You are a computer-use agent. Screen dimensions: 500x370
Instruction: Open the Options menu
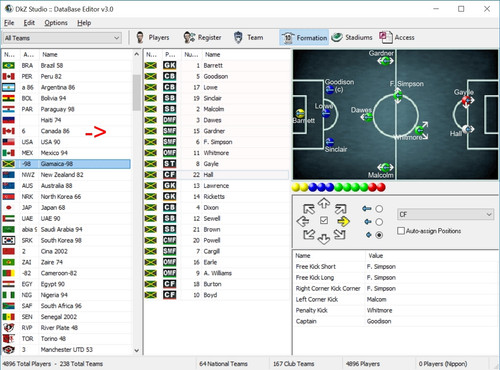pyautogui.click(x=56, y=23)
